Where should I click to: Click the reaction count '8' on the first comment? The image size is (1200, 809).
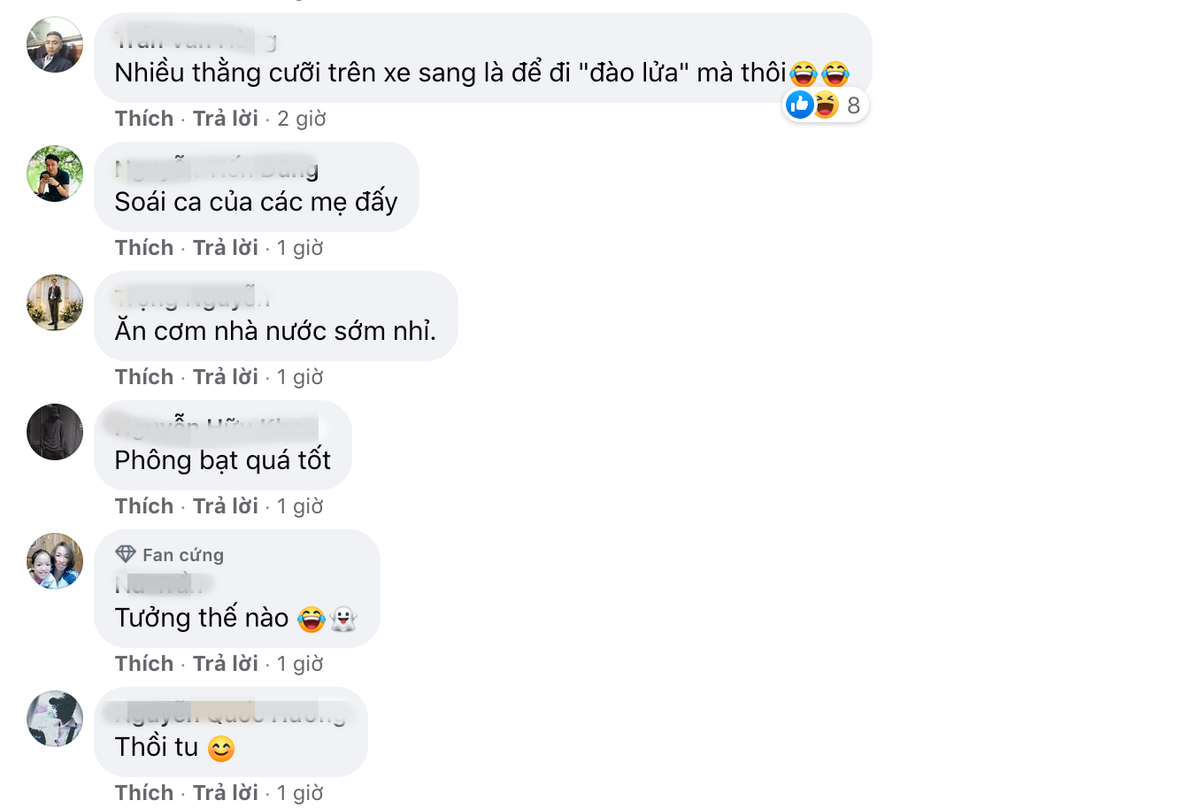852,104
